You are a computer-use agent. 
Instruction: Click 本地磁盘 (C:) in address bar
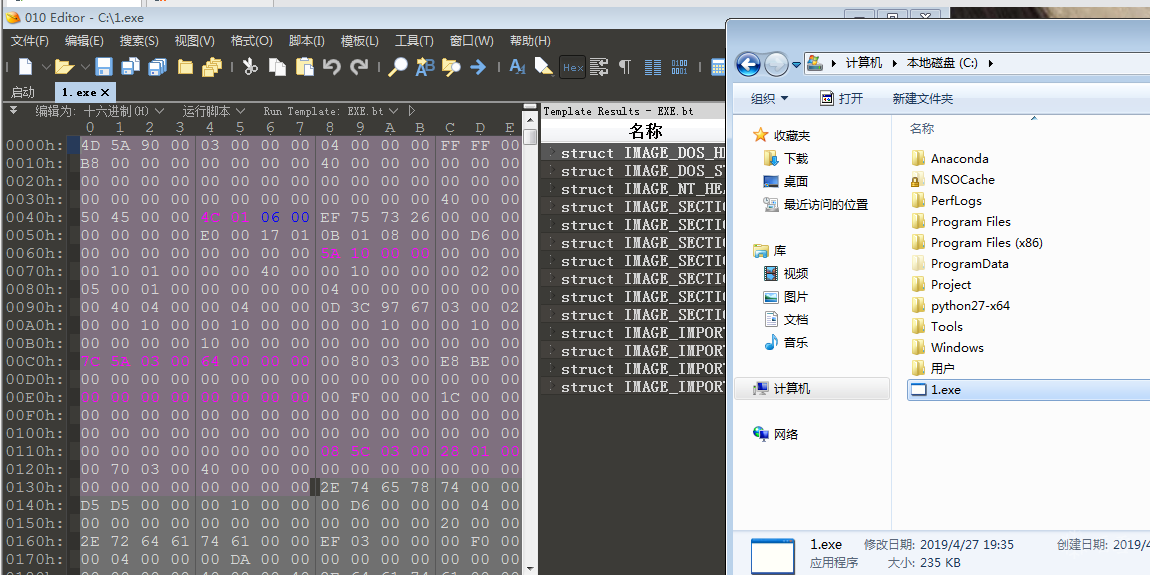pyautogui.click(x=942, y=63)
